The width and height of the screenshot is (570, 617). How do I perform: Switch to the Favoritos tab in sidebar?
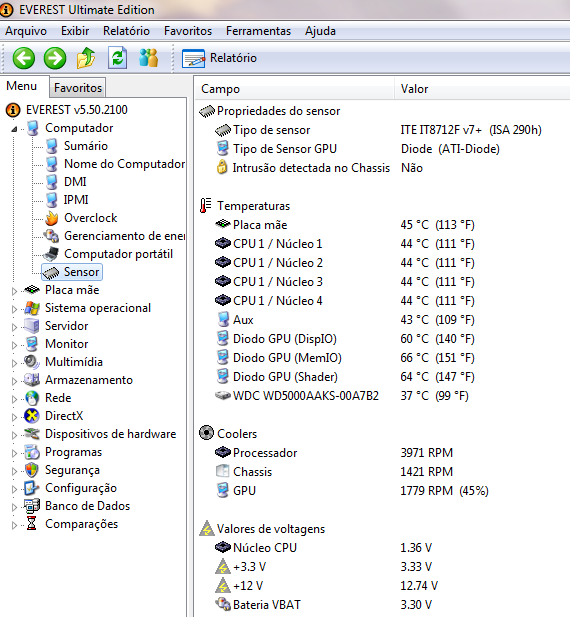[x=78, y=88]
